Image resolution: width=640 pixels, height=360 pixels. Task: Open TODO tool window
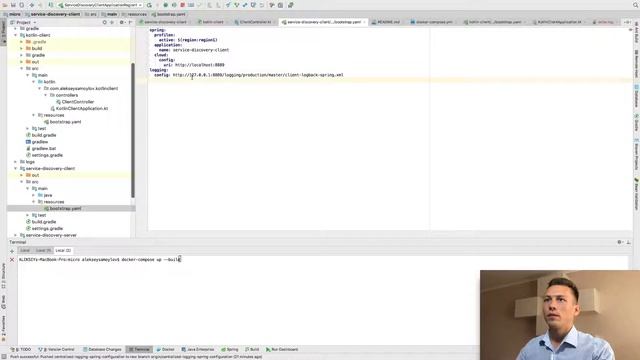pyautogui.click(x=21, y=349)
